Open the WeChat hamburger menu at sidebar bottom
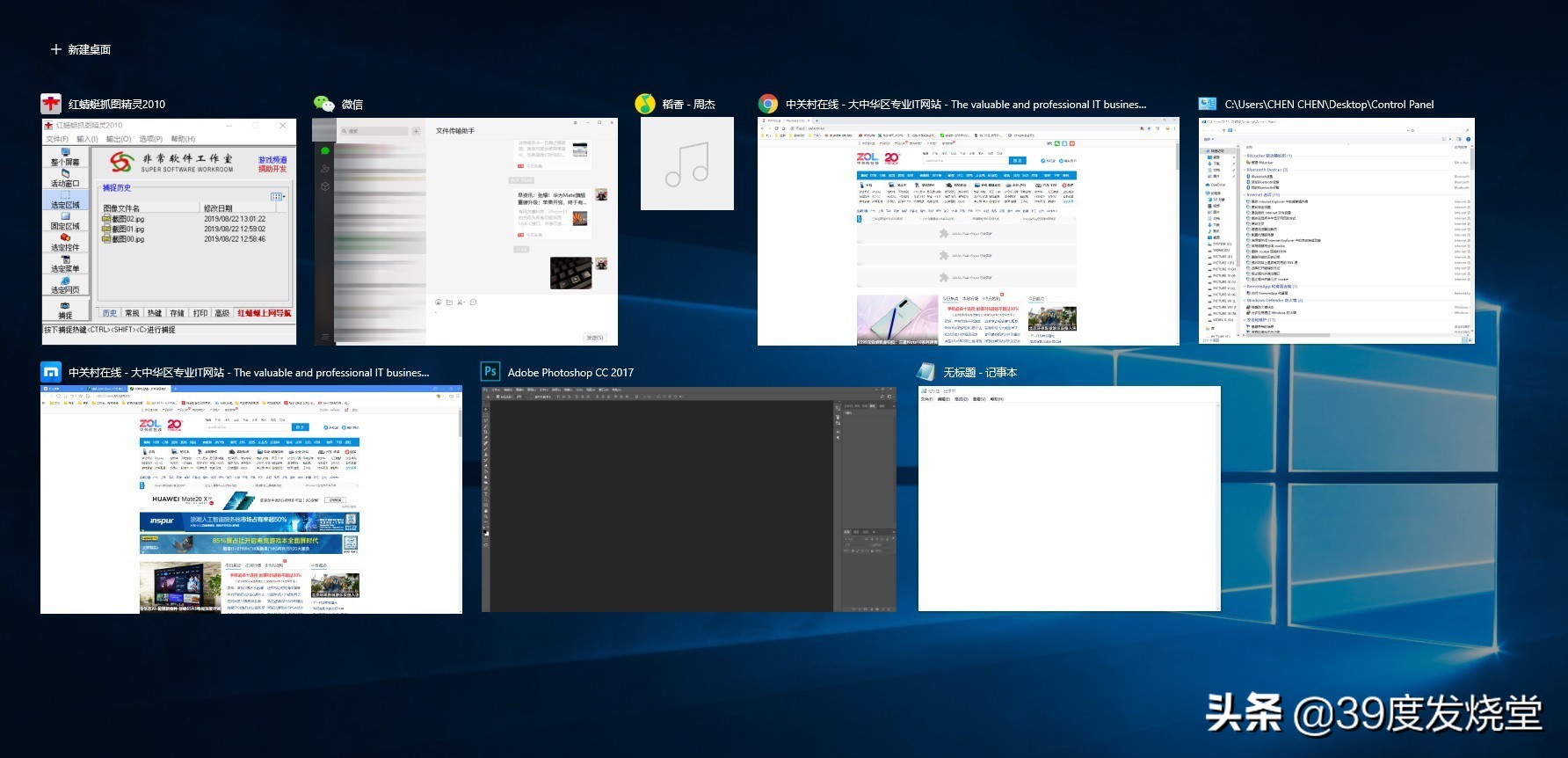 point(324,337)
